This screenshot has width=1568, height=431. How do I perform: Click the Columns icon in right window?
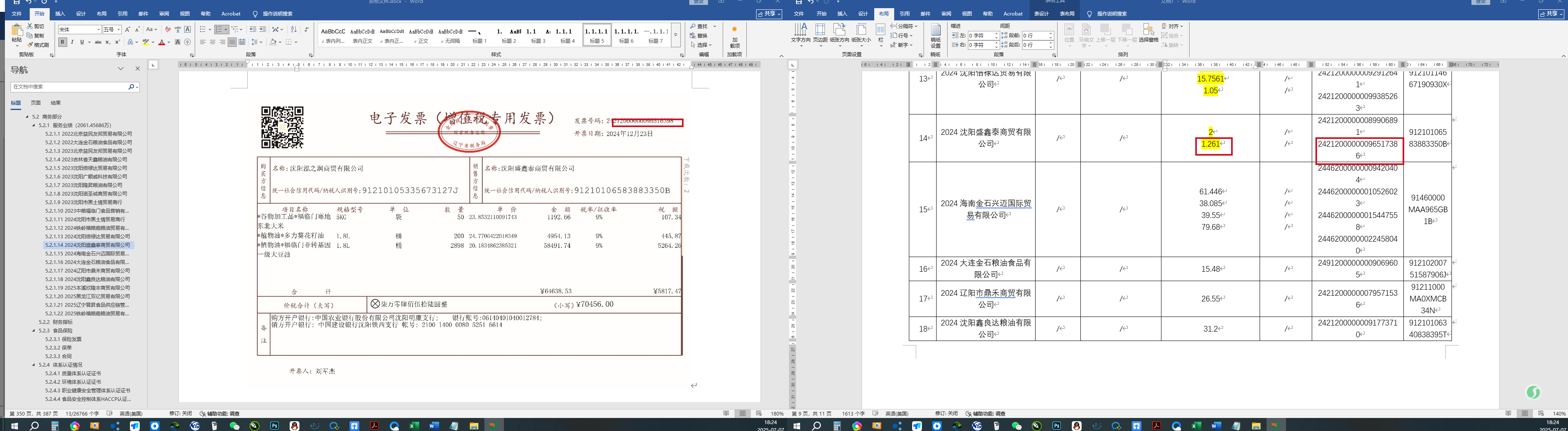[880, 33]
